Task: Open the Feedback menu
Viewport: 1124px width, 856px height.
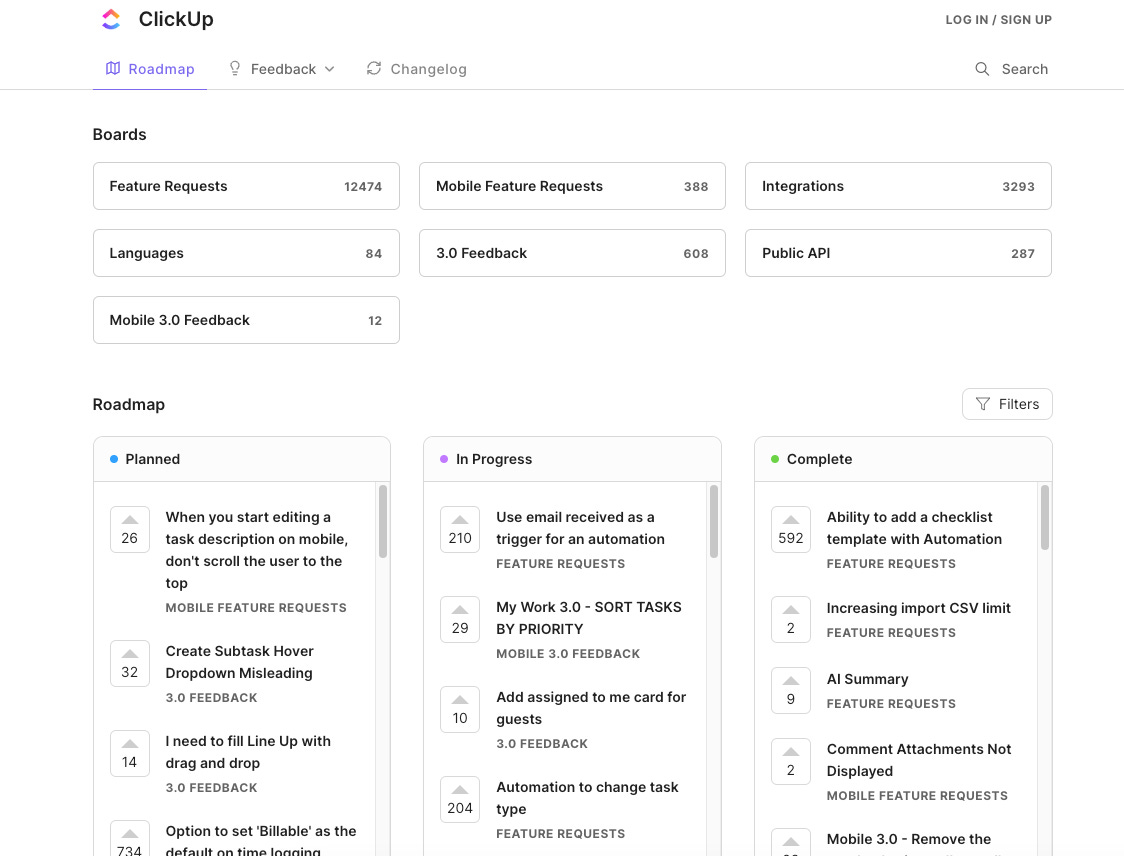Action: [282, 69]
